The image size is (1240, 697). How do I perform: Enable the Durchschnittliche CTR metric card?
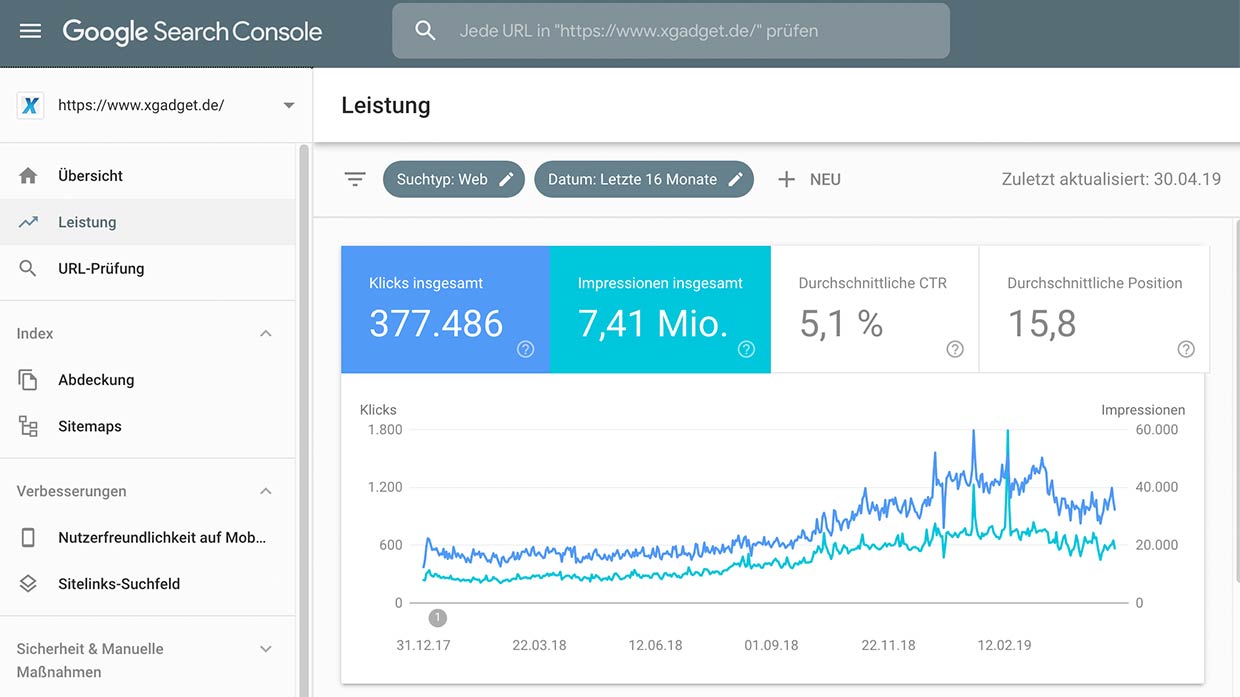(875, 310)
